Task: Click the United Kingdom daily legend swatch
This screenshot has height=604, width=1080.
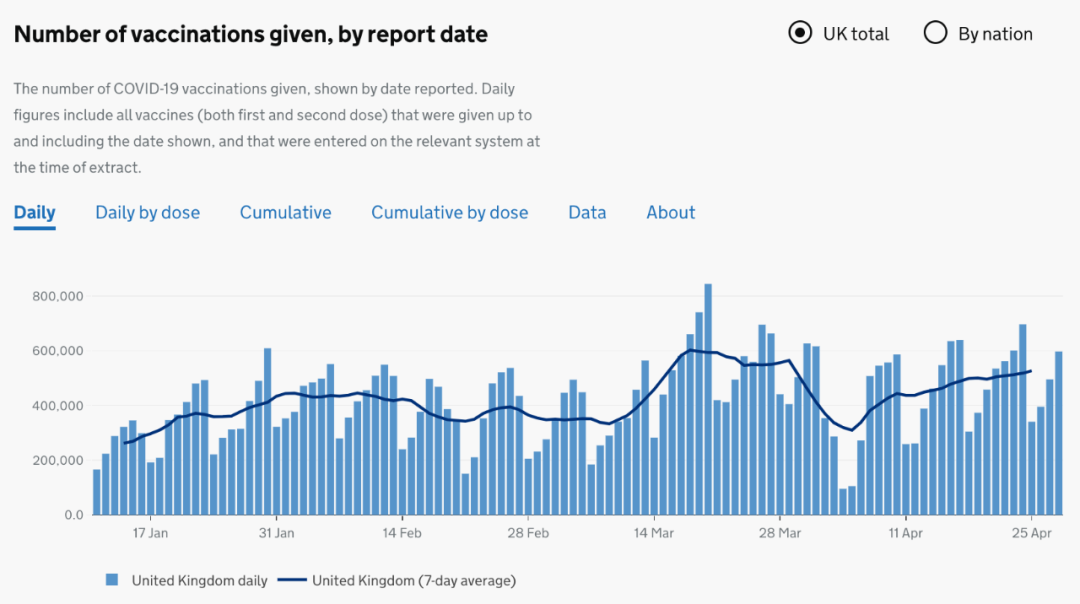Action: 112,580
